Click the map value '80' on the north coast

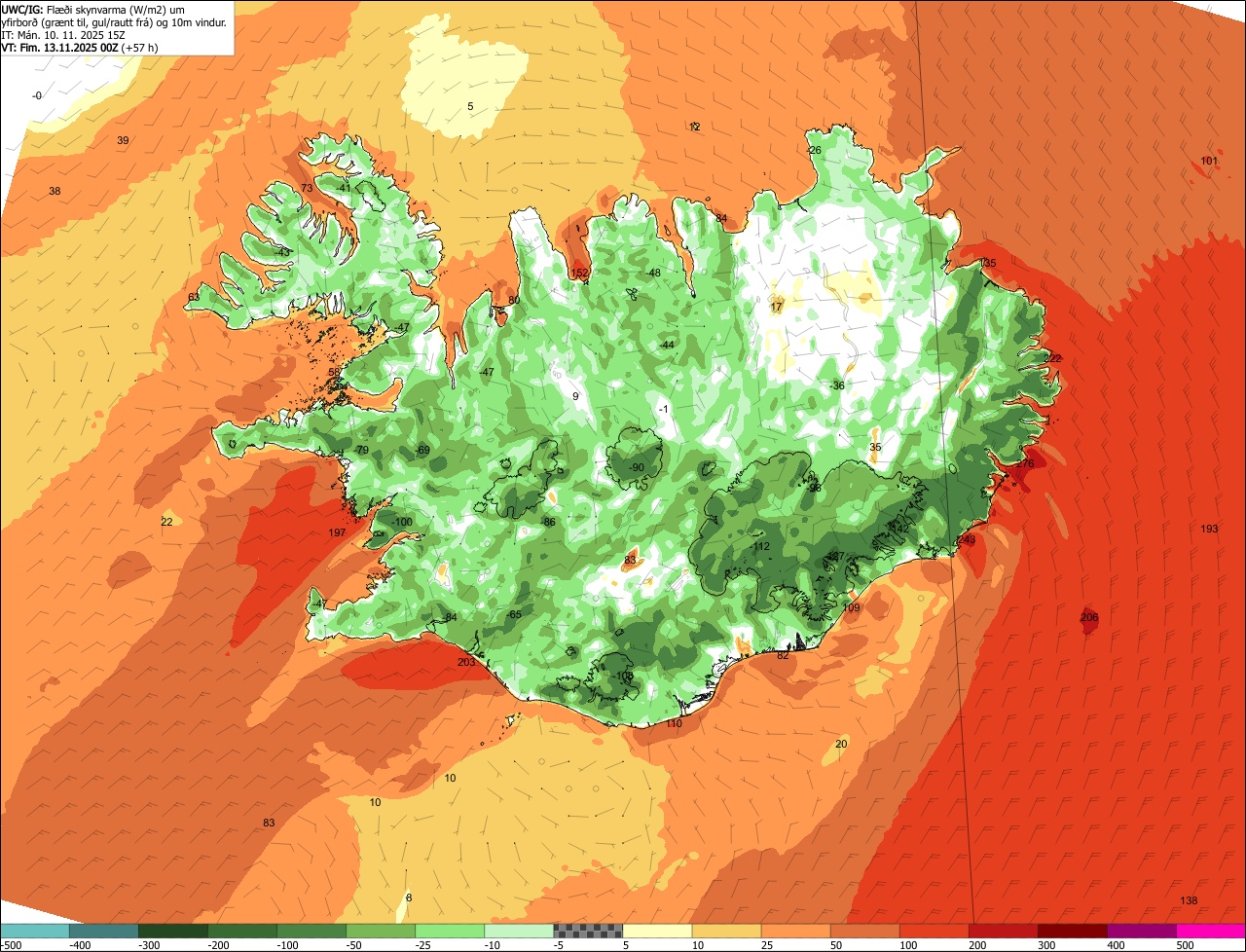[x=514, y=300]
